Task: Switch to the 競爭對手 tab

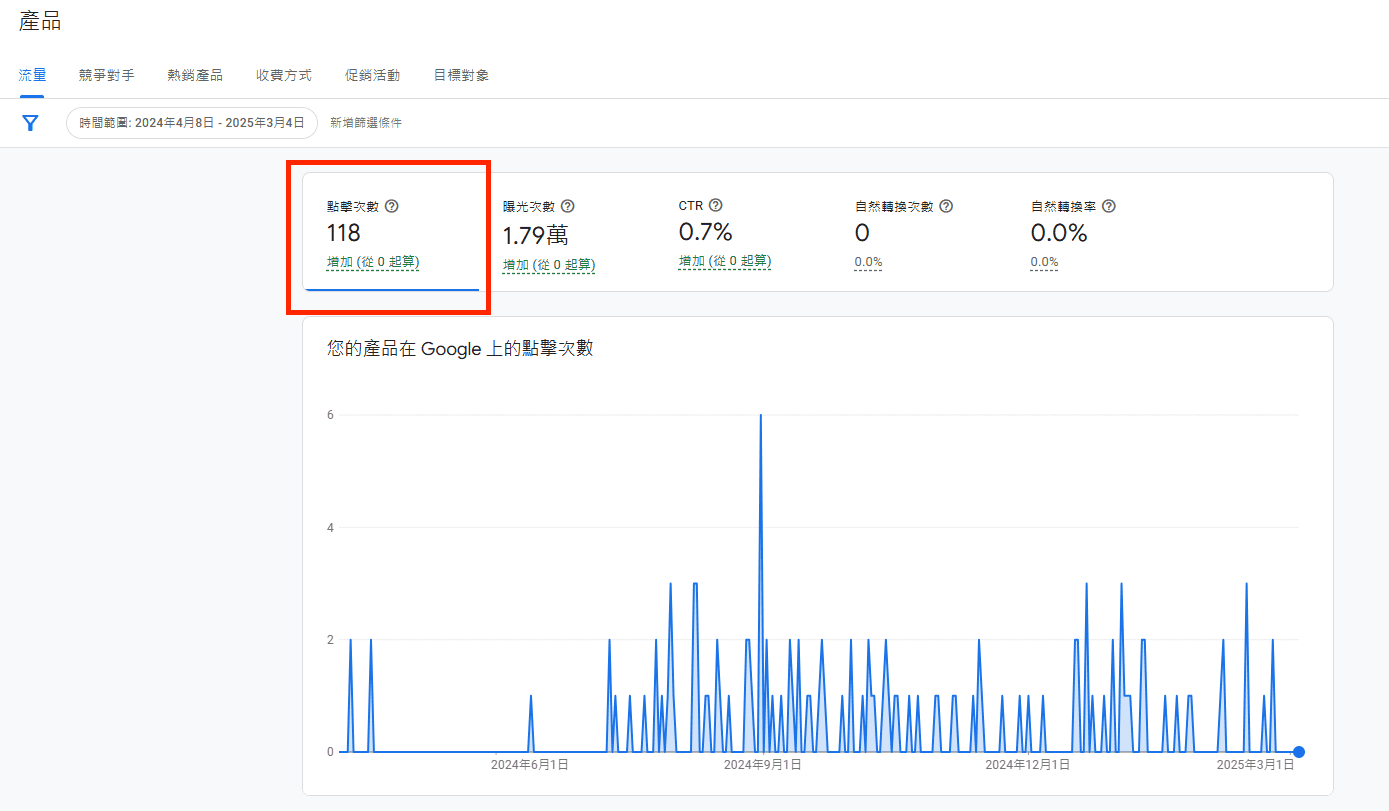Action: click(107, 75)
